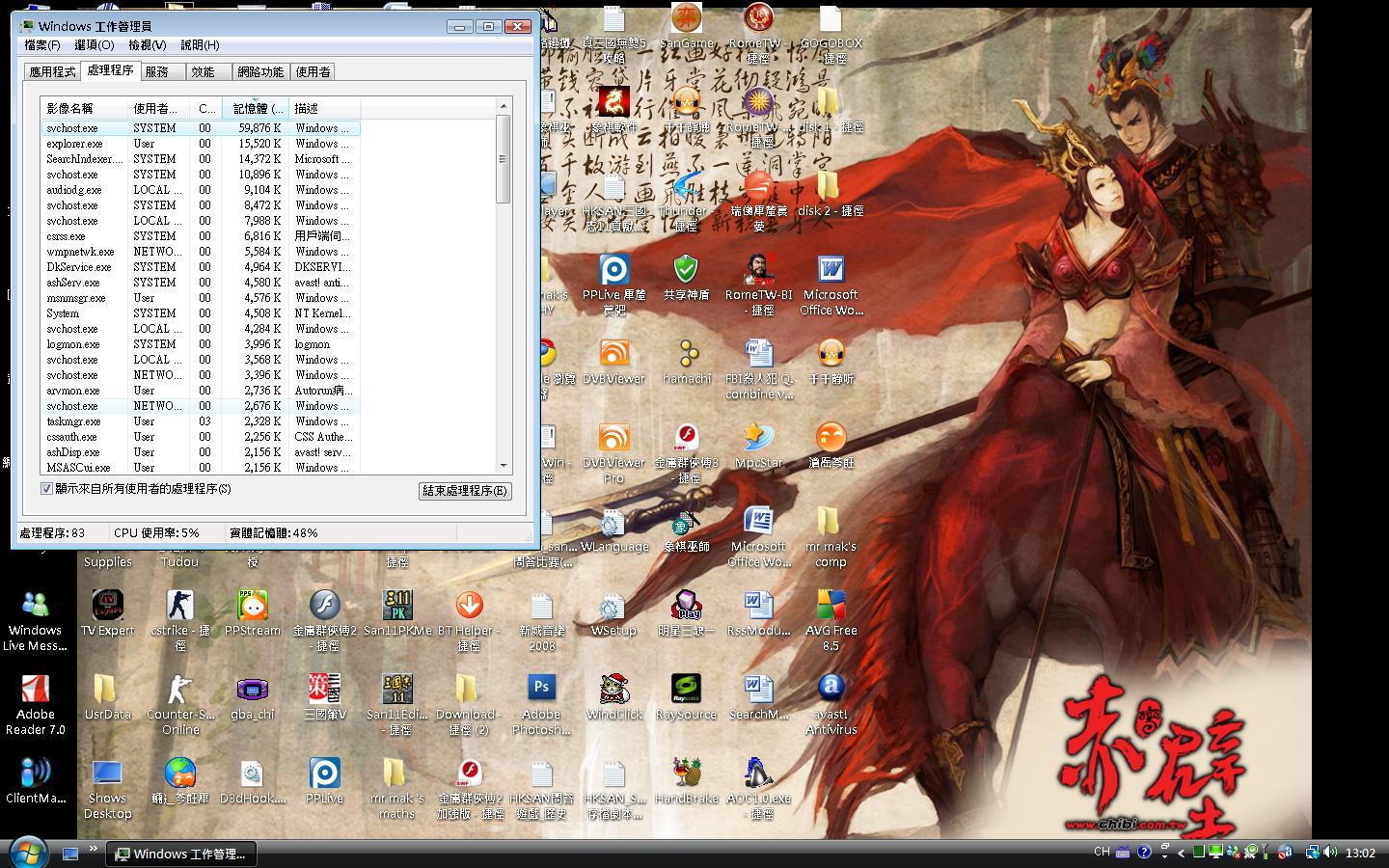Click the process list scrollbar thumb
1389x868 pixels.
[x=503, y=160]
